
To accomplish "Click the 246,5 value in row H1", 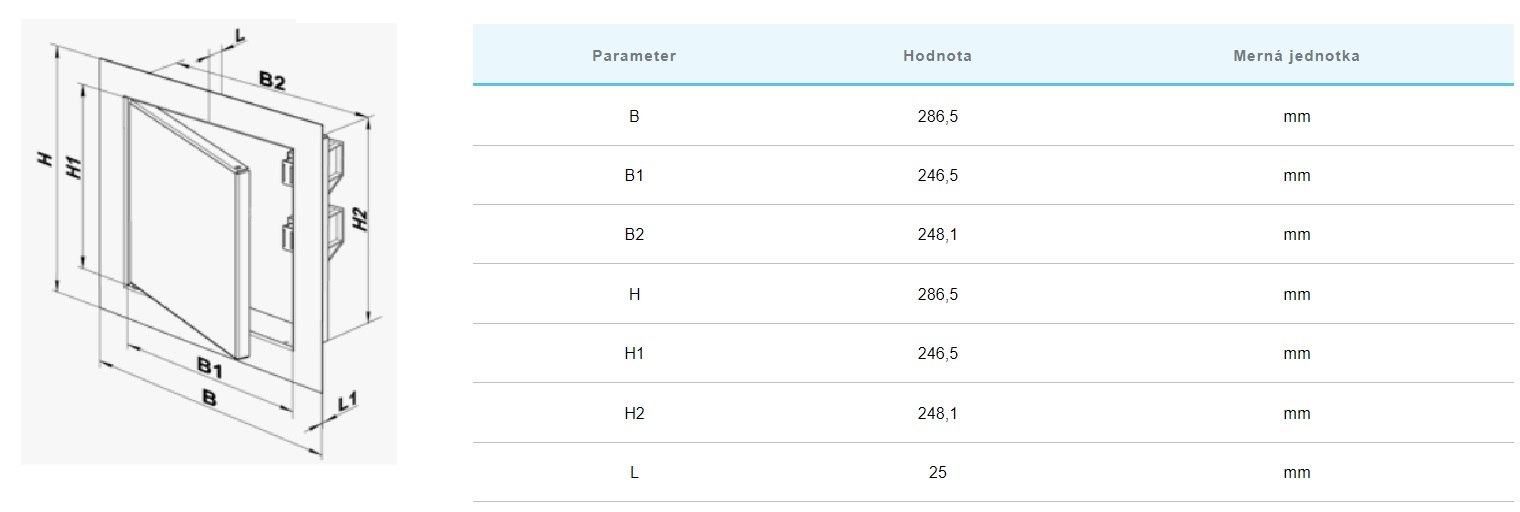I will pos(937,354).
